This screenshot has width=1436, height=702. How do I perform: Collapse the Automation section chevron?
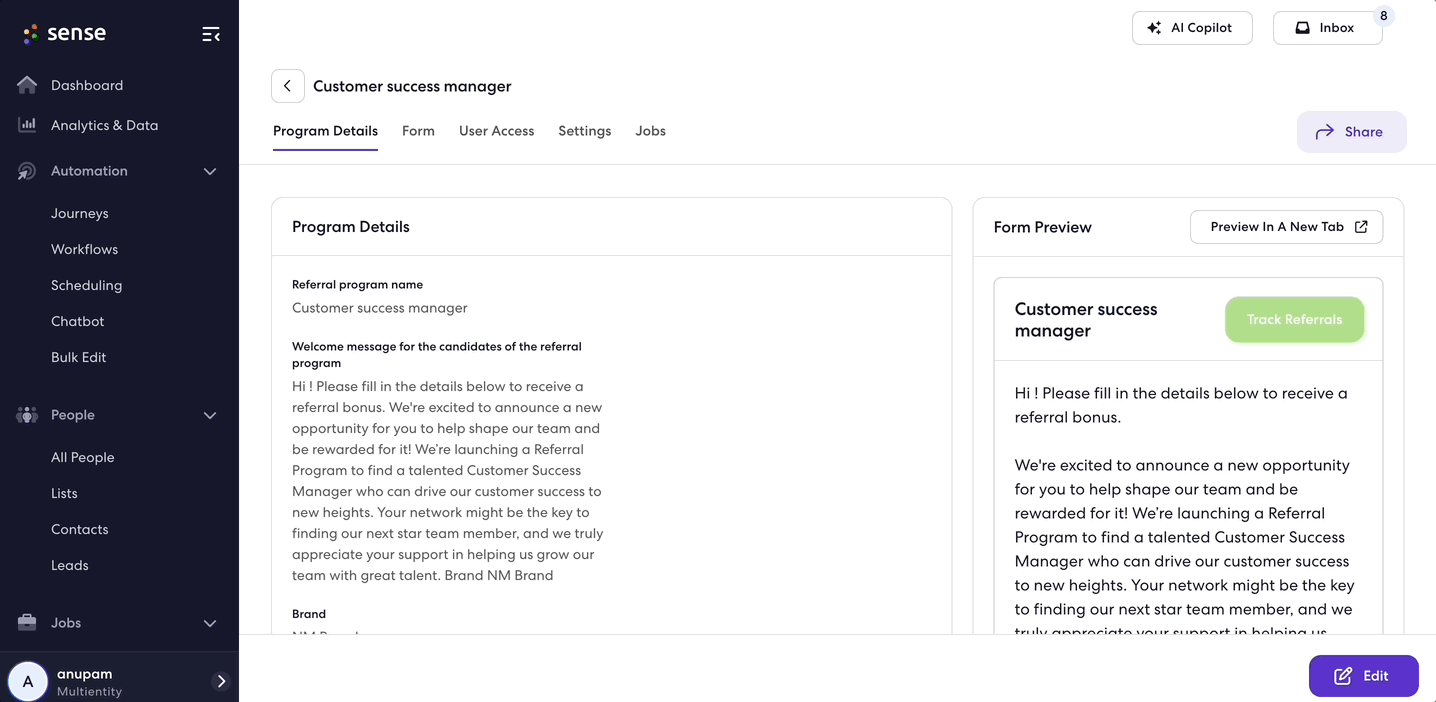(210, 171)
